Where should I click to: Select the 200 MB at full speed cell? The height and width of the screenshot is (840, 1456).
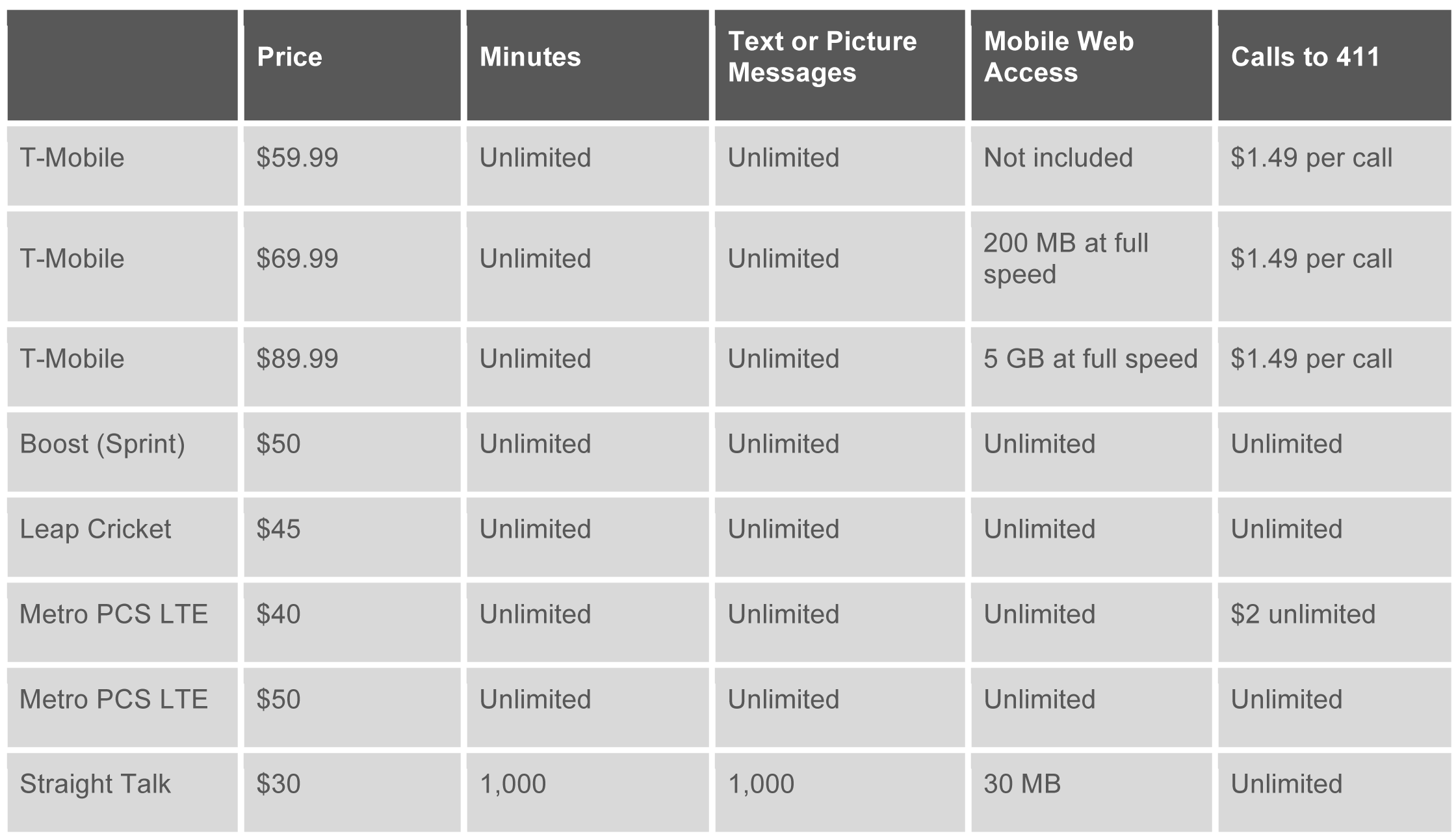(x=1066, y=259)
